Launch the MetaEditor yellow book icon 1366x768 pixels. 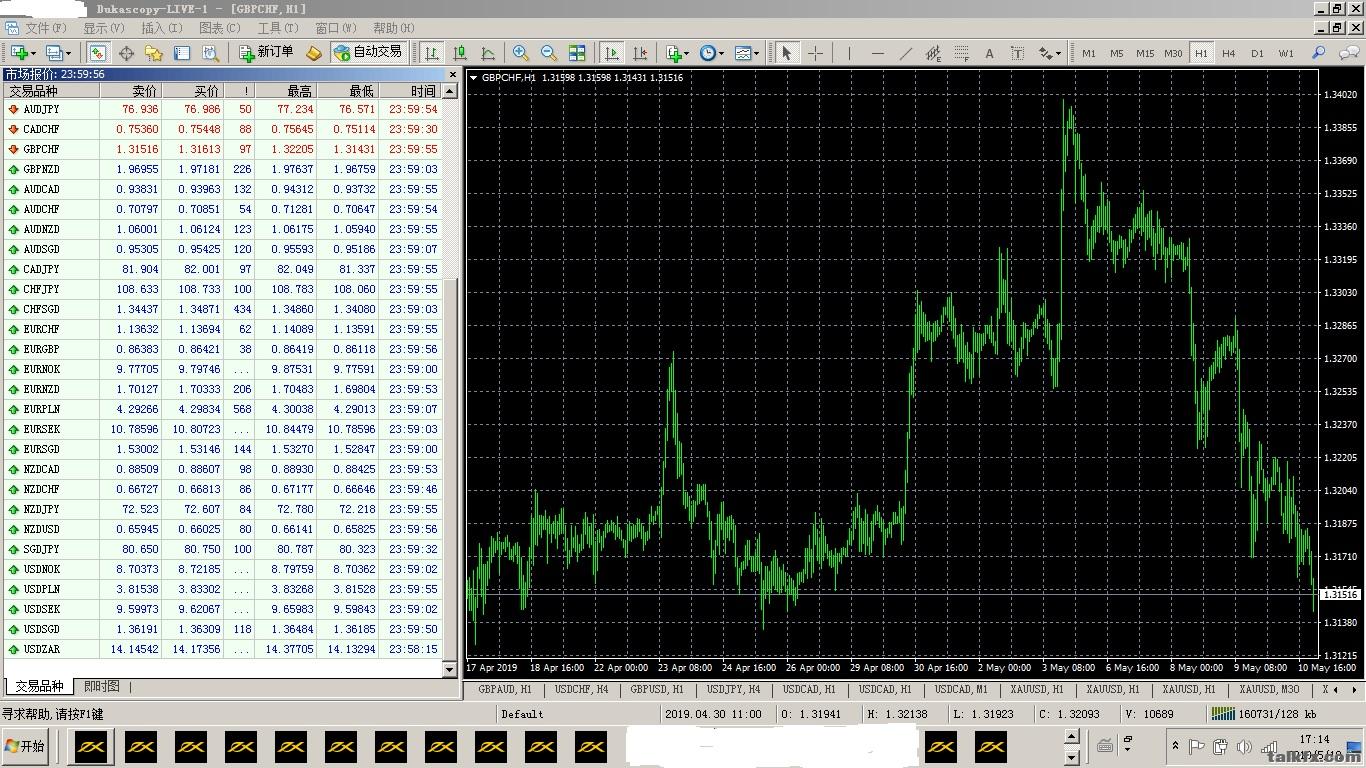point(313,53)
